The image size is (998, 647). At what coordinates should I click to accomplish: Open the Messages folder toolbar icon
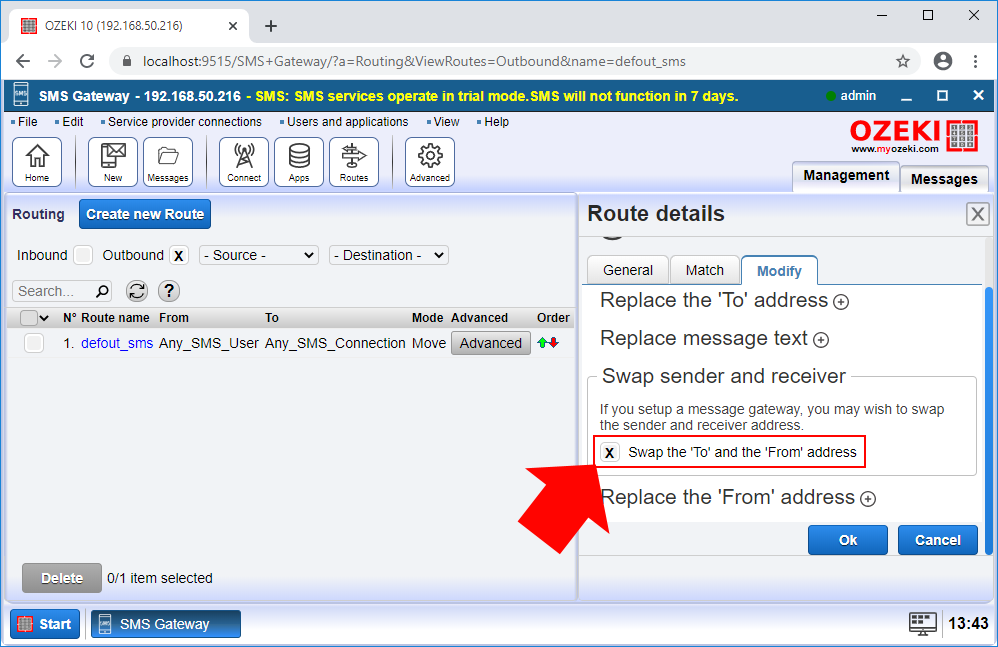168,162
